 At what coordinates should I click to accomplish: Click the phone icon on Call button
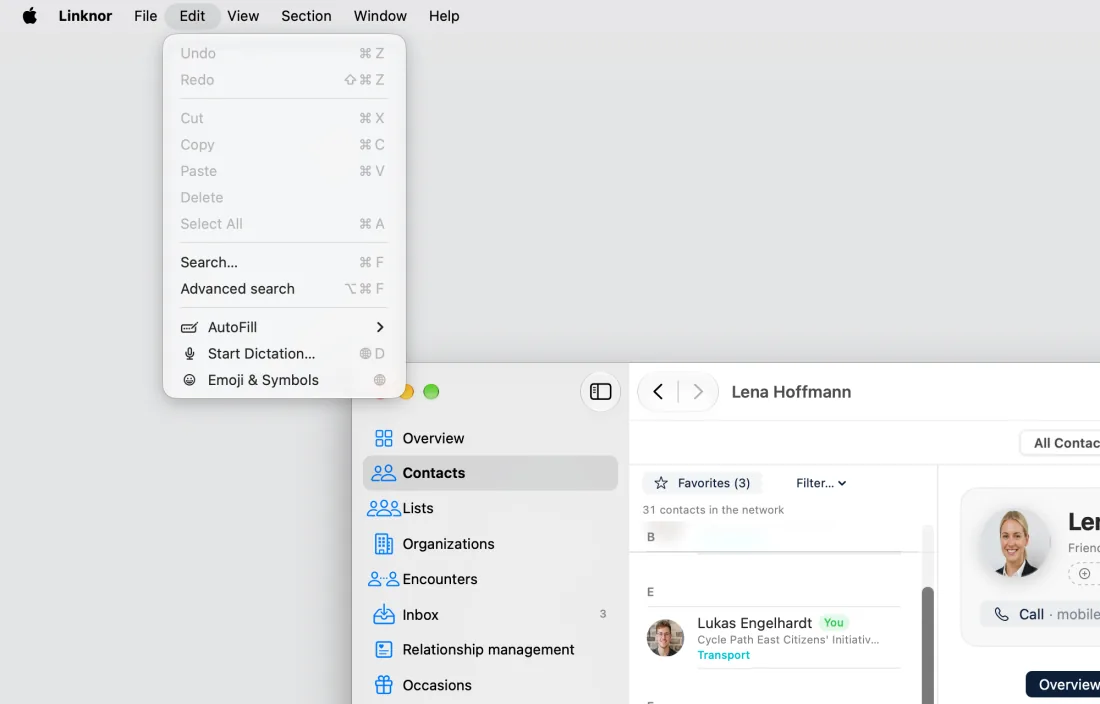1002,614
